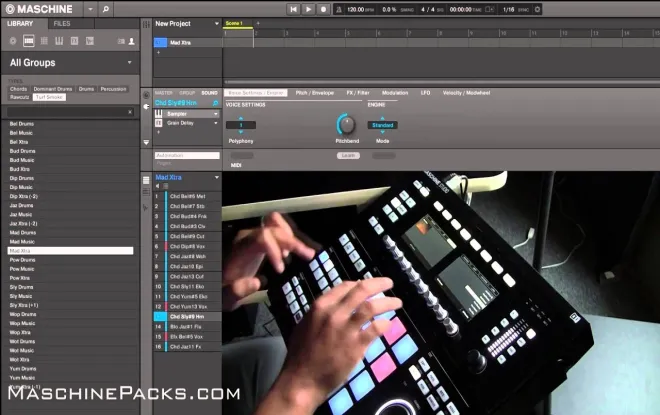Image resolution: width=660 pixels, height=415 pixels.
Task: Select the Rawcutz type tag
Action: click(20, 97)
